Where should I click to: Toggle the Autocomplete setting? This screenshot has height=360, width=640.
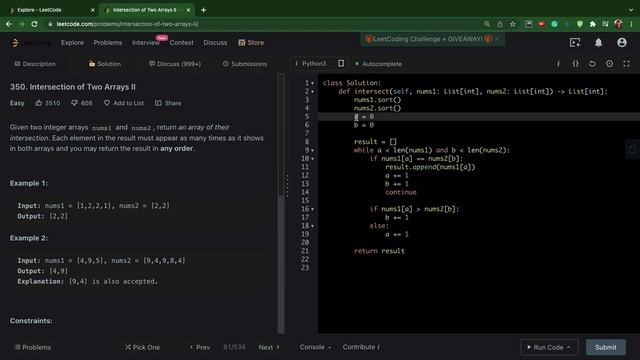[378, 64]
